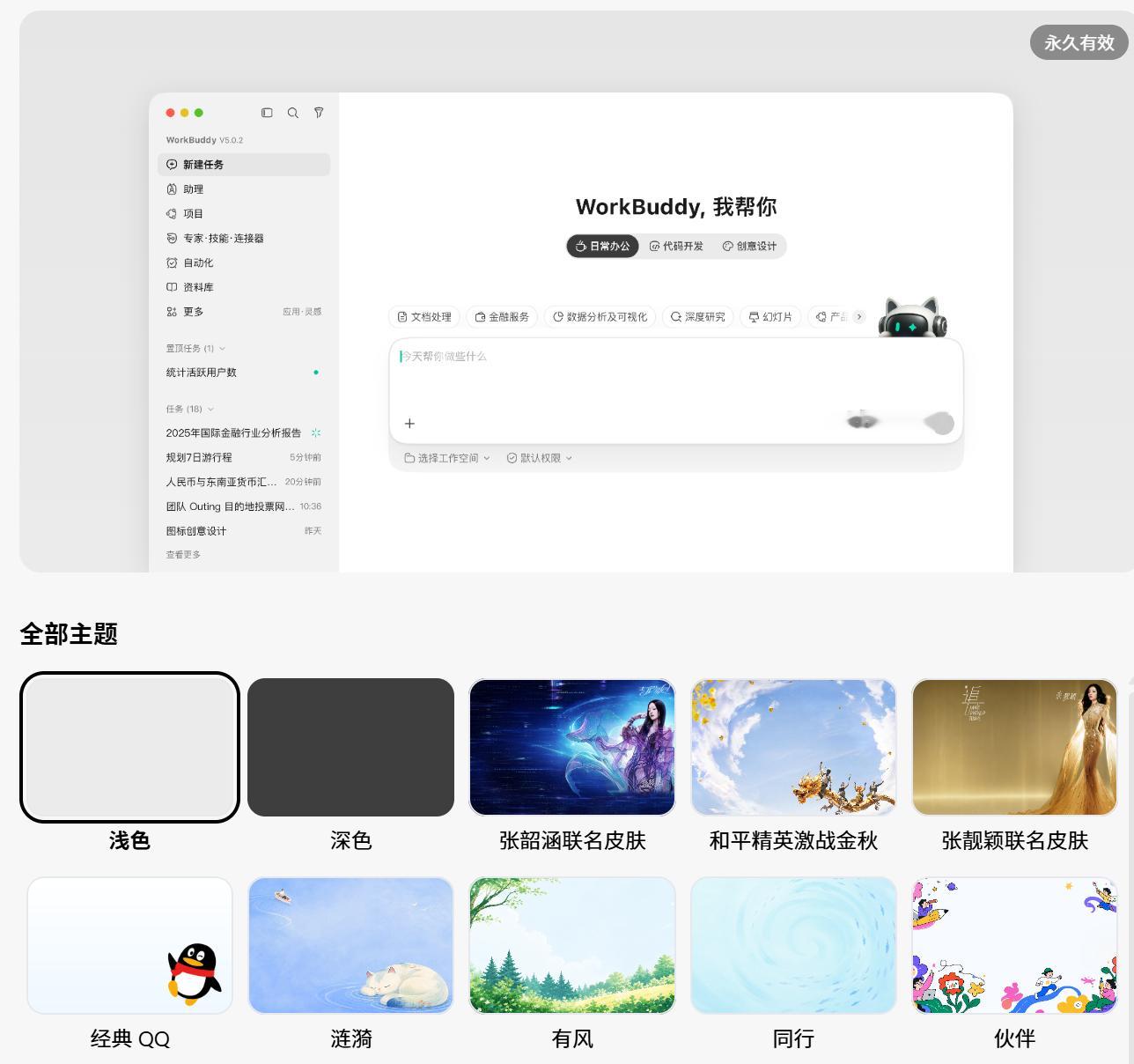Open 自动化 in the sidebar

[x=244, y=262]
